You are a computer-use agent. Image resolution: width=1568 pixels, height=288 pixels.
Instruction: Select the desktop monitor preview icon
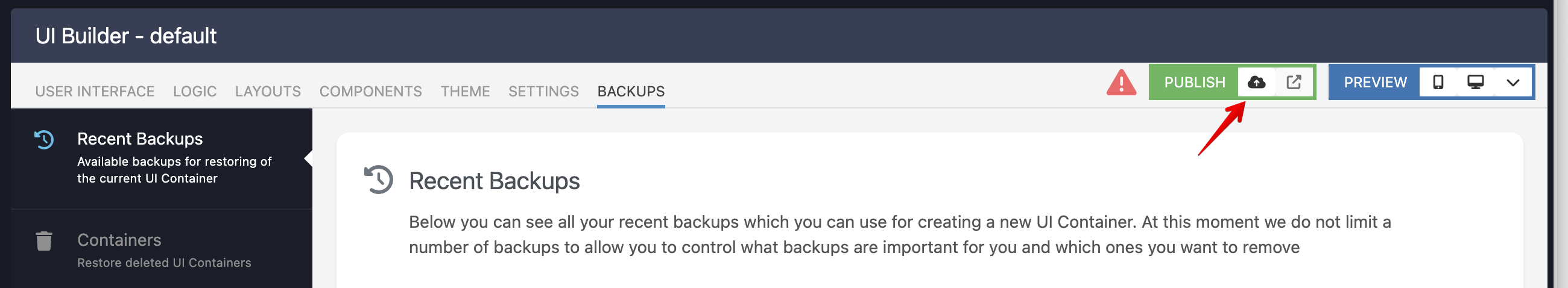coord(1475,82)
